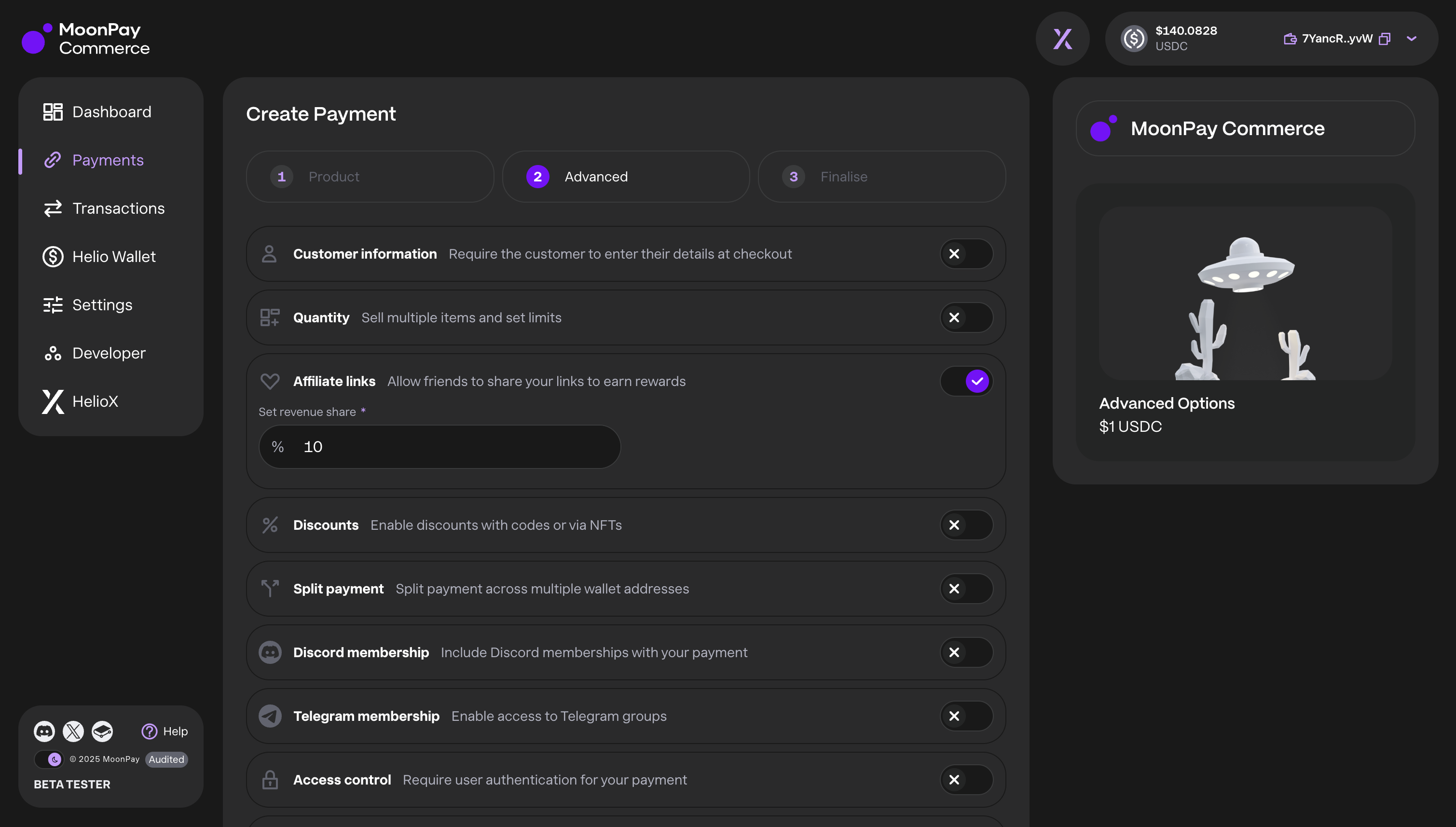Image resolution: width=1456 pixels, height=827 pixels.
Task: Enable the Customer information toggle
Action: click(x=966, y=254)
